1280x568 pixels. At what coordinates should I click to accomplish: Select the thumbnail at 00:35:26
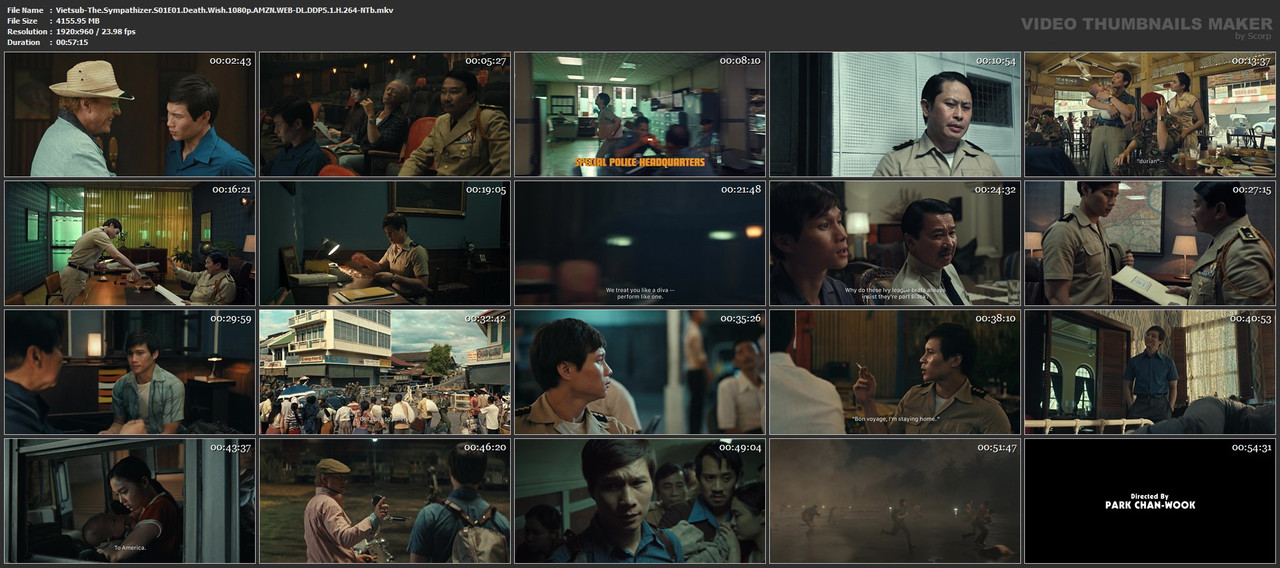[640, 372]
